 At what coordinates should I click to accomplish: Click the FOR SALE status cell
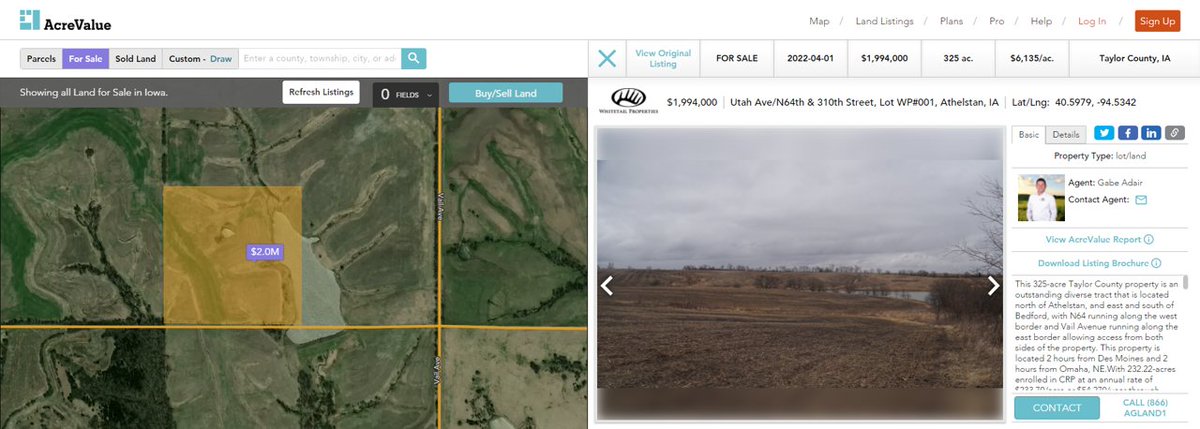point(737,59)
